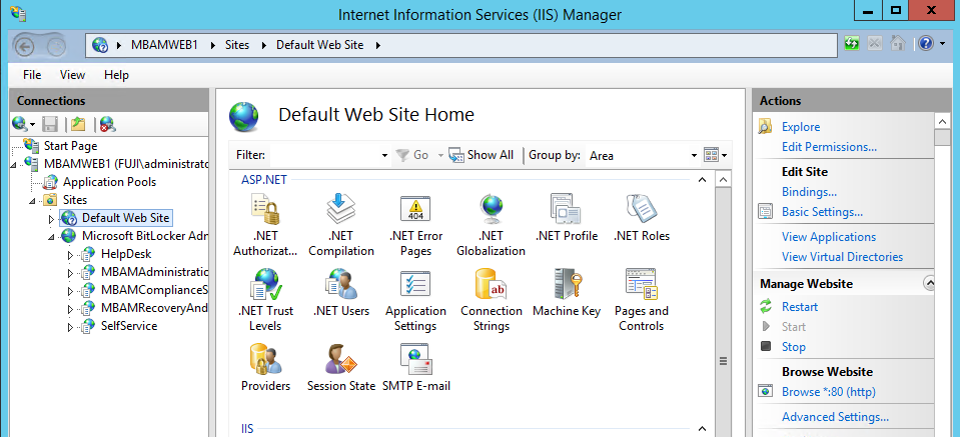
Task: Select Application Pools in Connections tree
Action: tap(109, 182)
